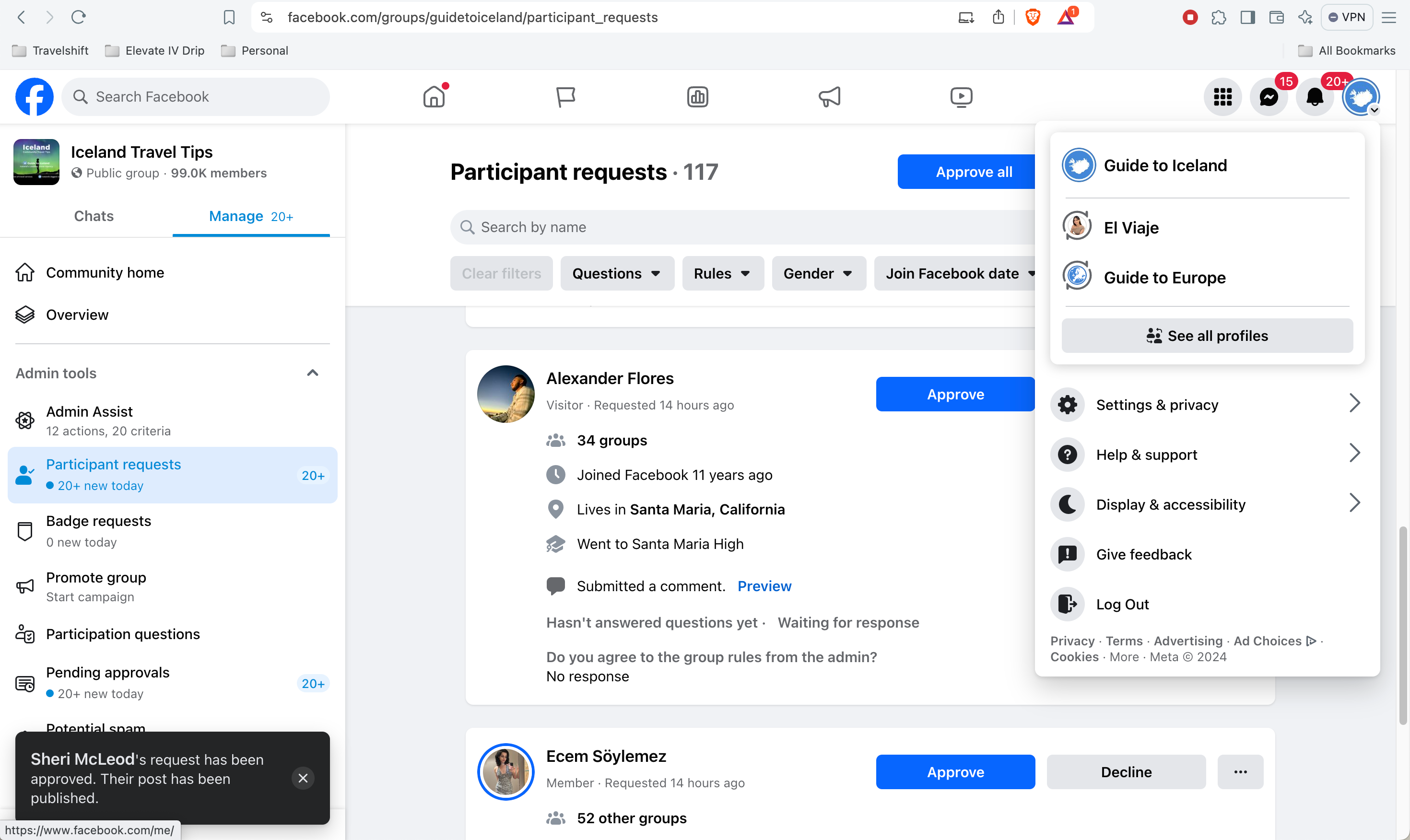
Task: Switch profile to El Viaje
Action: pyautogui.click(x=1207, y=227)
